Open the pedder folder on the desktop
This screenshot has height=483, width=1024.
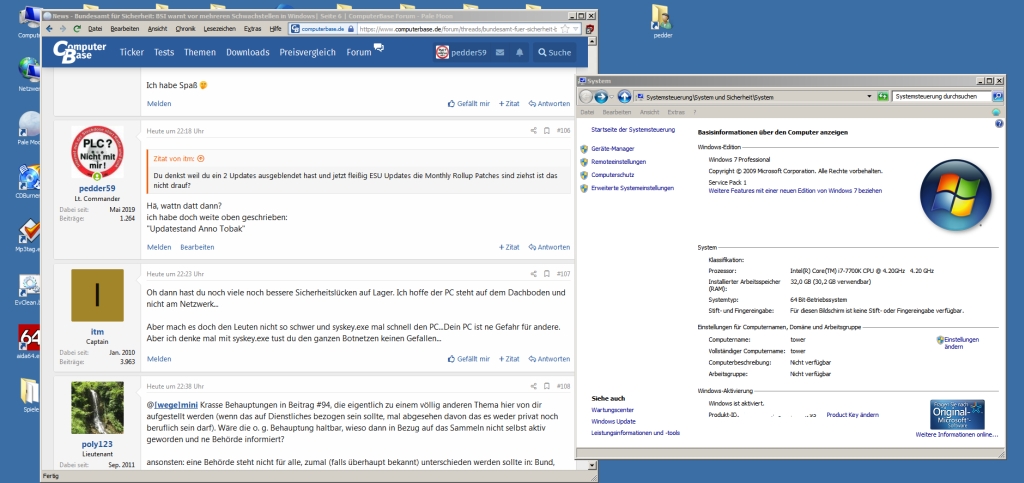[662, 22]
